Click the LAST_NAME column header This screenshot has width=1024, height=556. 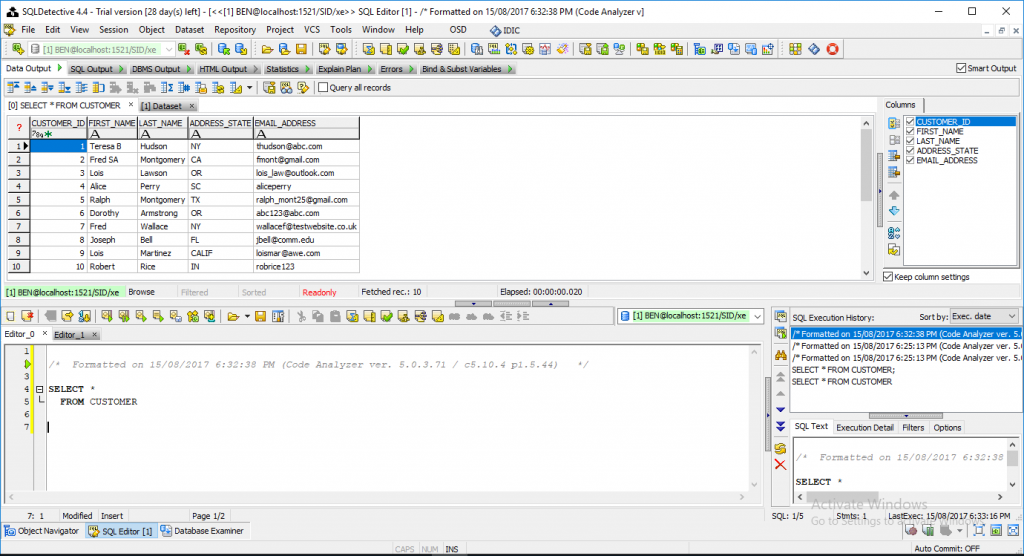[162, 123]
